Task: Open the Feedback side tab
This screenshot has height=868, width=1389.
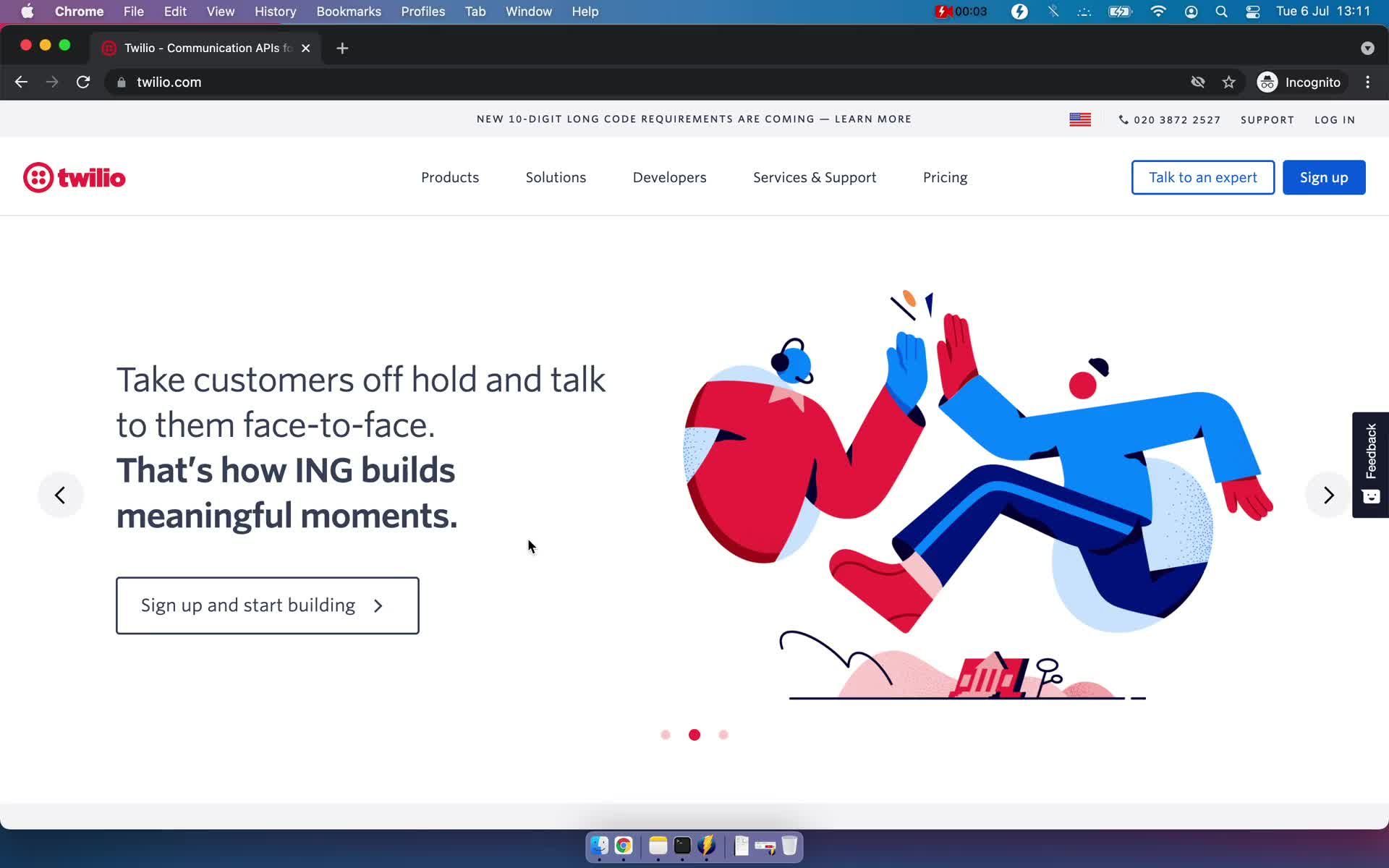Action: pyautogui.click(x=1370, y=464)
